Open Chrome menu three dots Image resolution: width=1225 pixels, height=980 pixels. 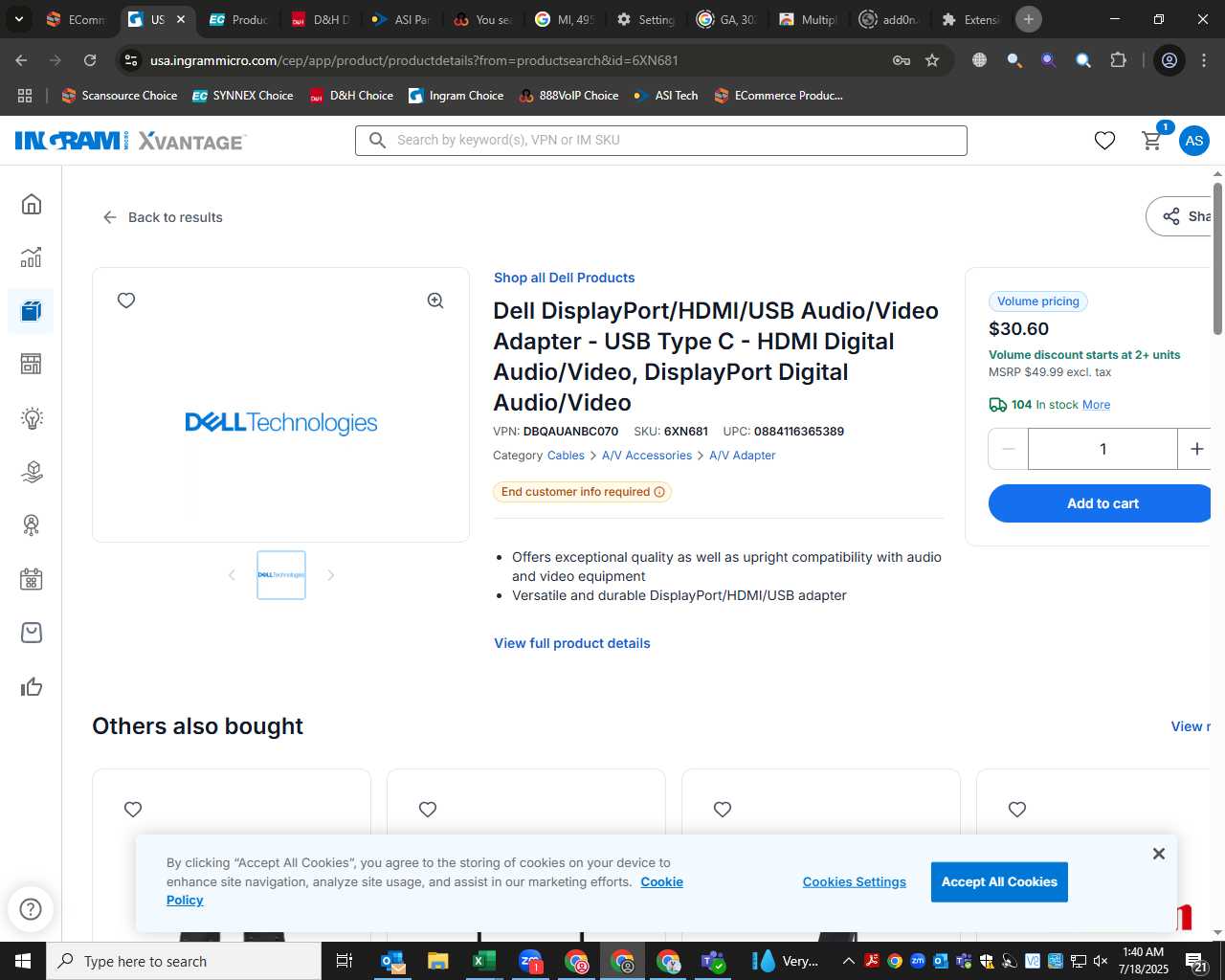pyautogui.click(x=1203, y=60)
